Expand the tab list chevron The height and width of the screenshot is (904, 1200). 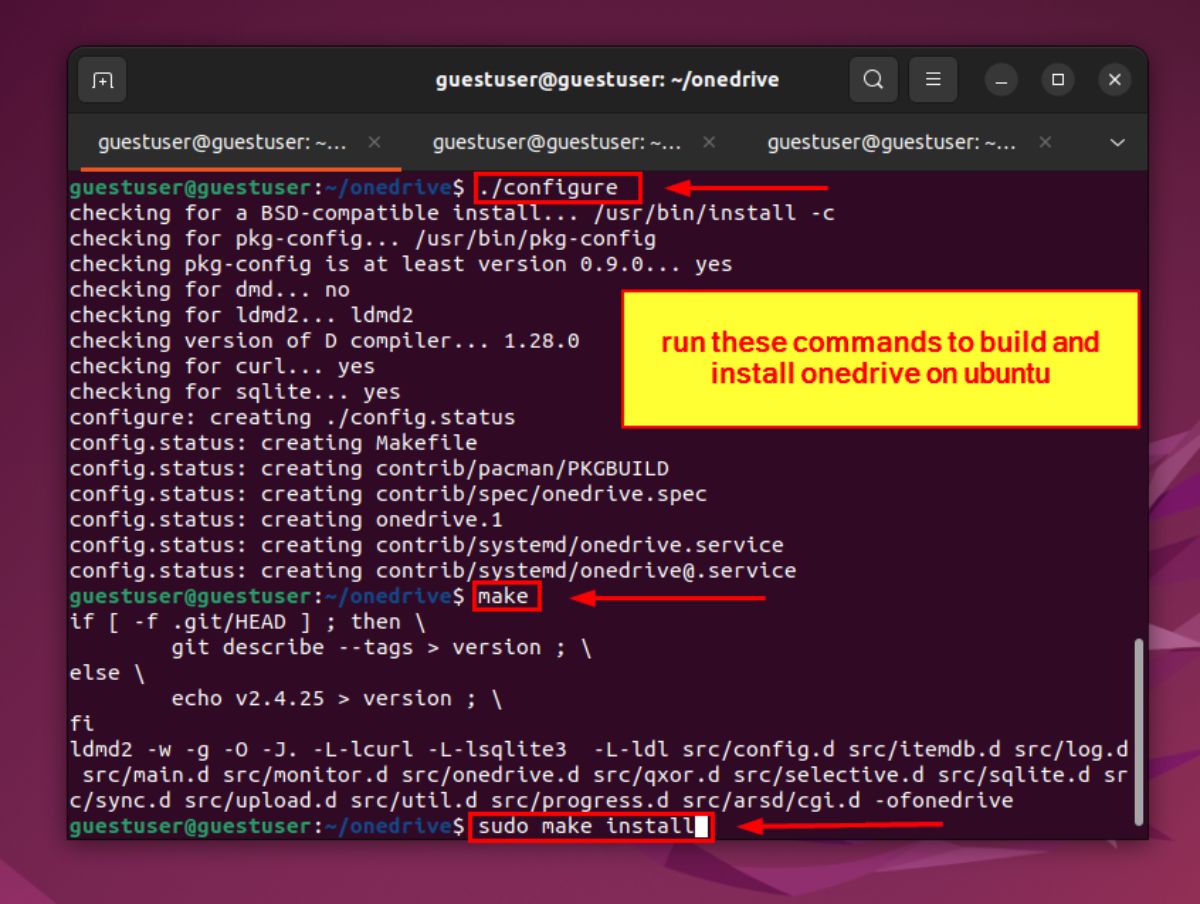tap(1117, 142)
